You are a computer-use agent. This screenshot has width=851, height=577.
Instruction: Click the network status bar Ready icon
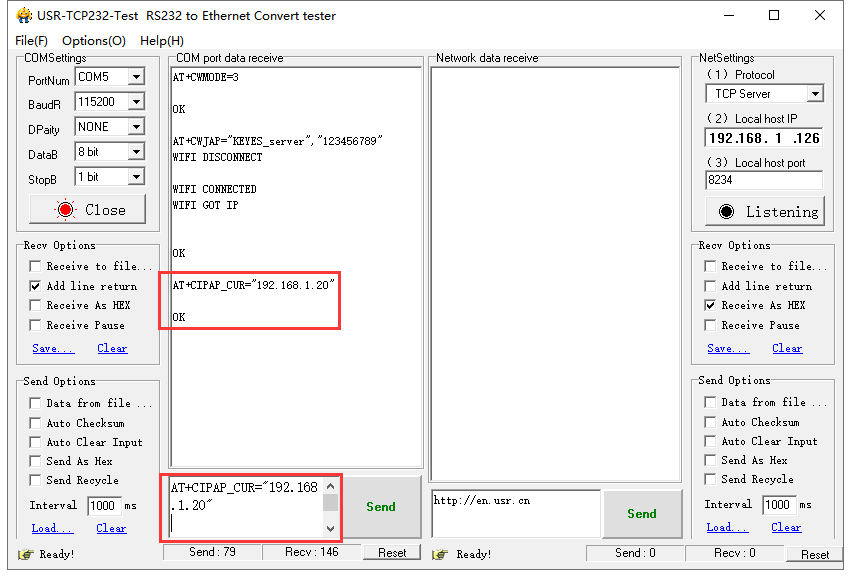coord(440,554)
